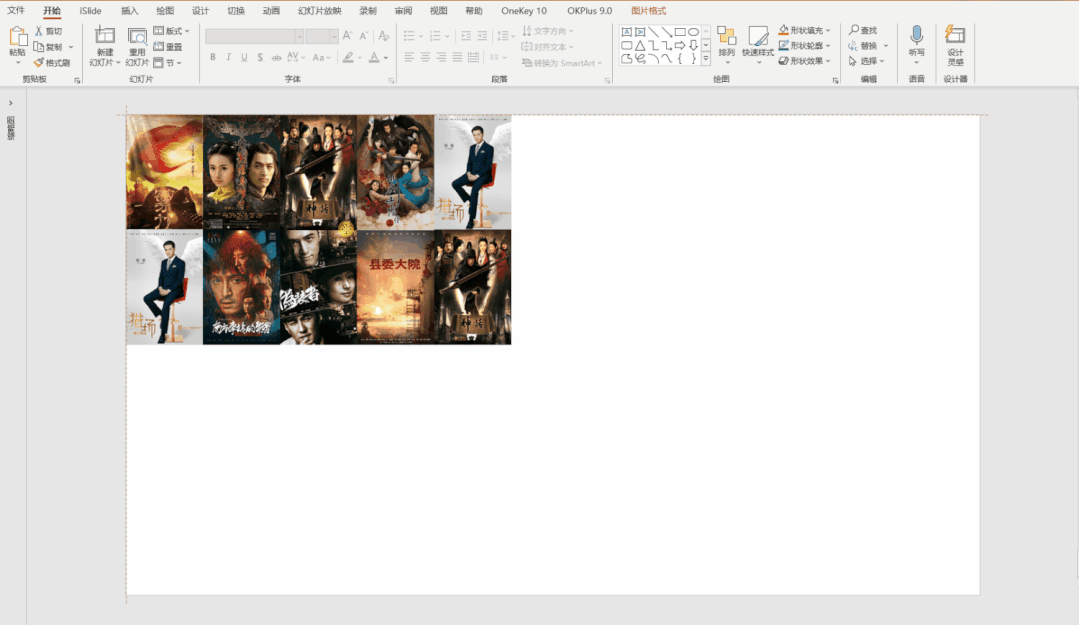Switch to the Picture Format (图片格式) tab
The image size is (1079, 625).
(648, 10)
